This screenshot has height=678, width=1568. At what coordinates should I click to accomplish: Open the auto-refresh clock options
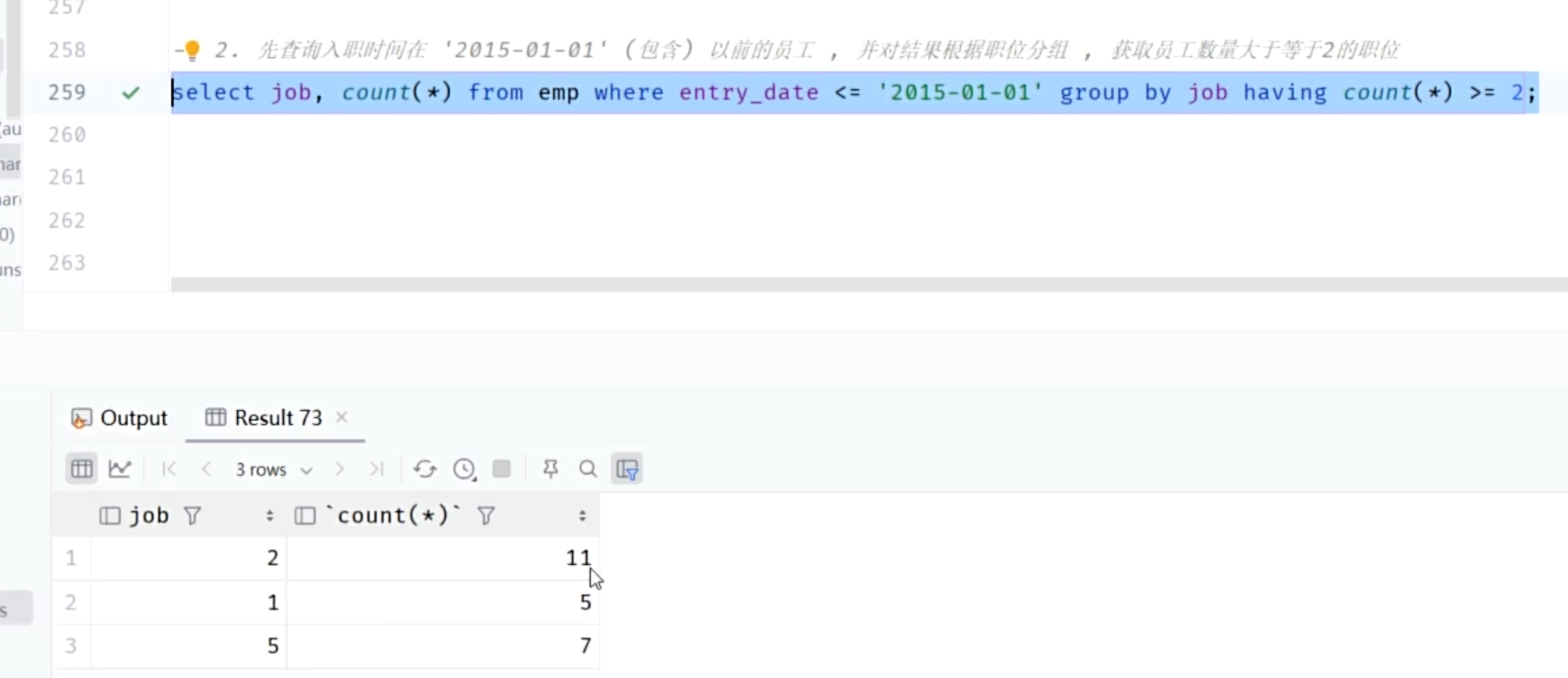pos(464,469)
